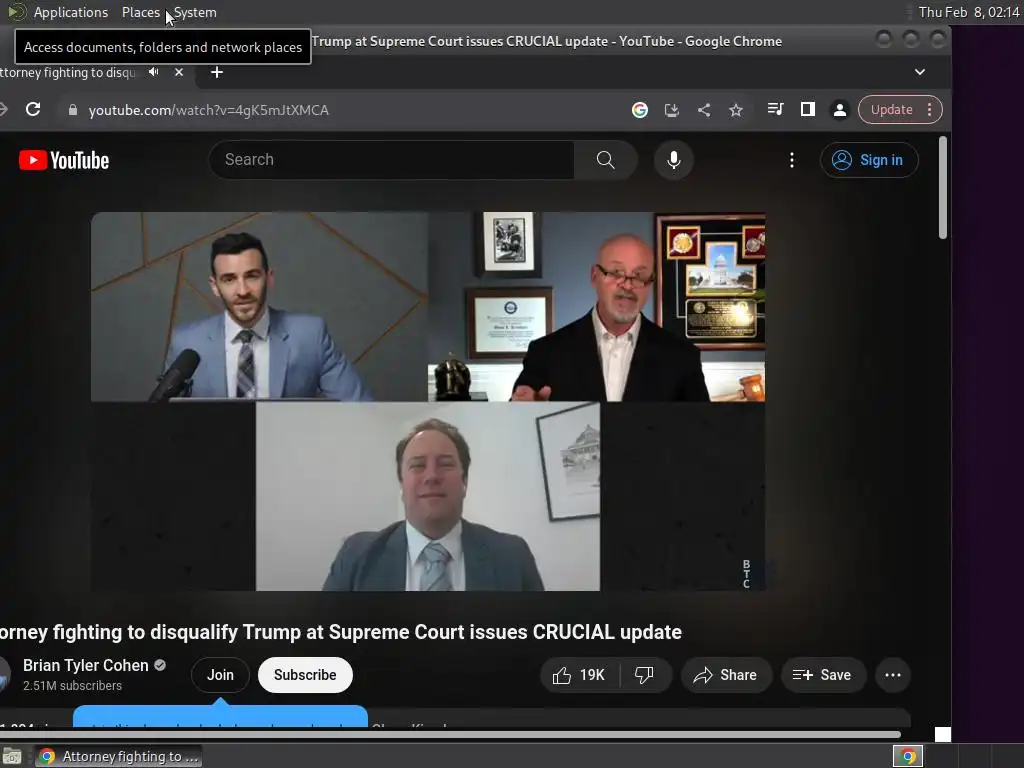Click the video title text about CRUCIAL update
Viewport: 1024px width, 768px height.
(x=341, y=632)
